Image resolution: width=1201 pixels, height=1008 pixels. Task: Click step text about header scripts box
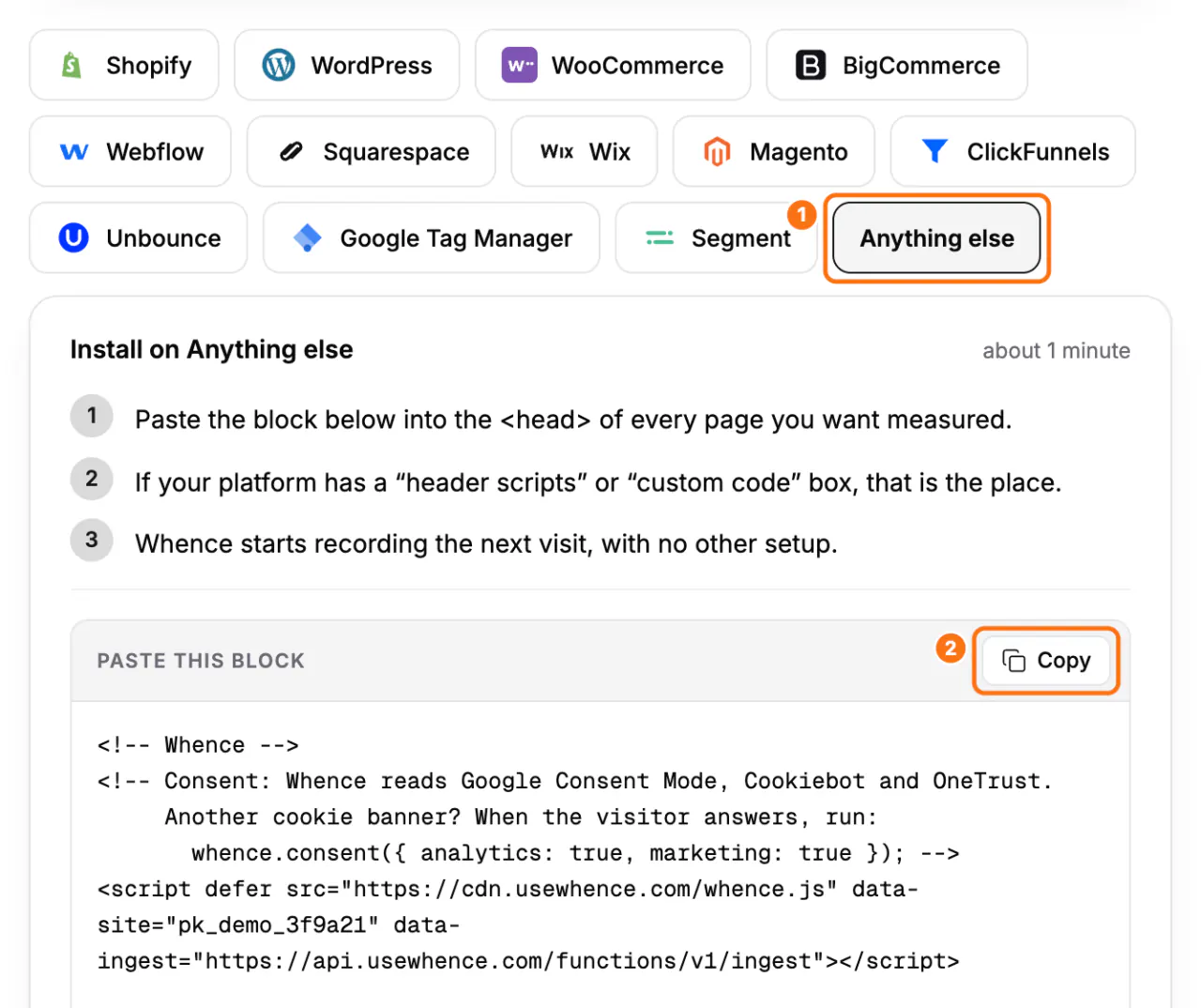(x=598, y=482)
